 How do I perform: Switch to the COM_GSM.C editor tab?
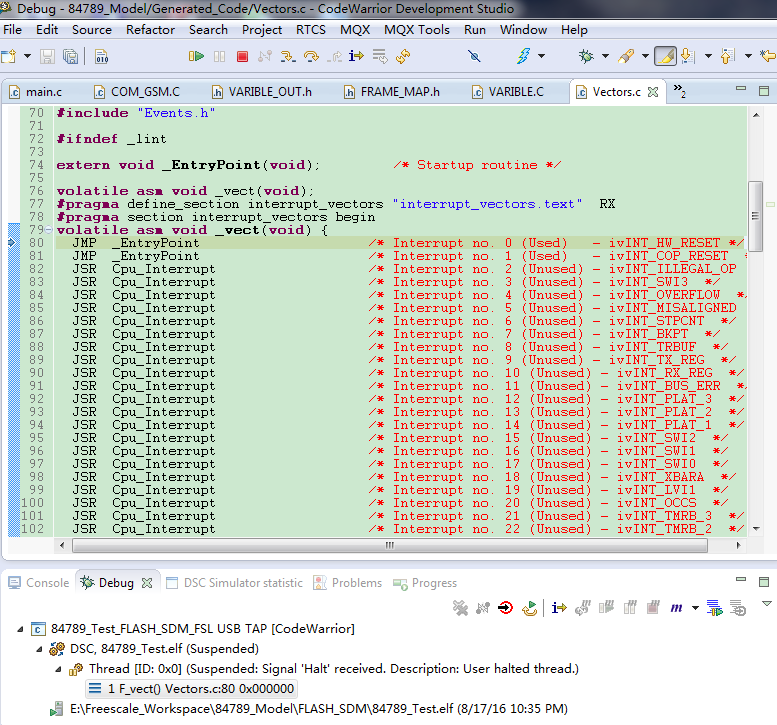click(x=138, y=92)
